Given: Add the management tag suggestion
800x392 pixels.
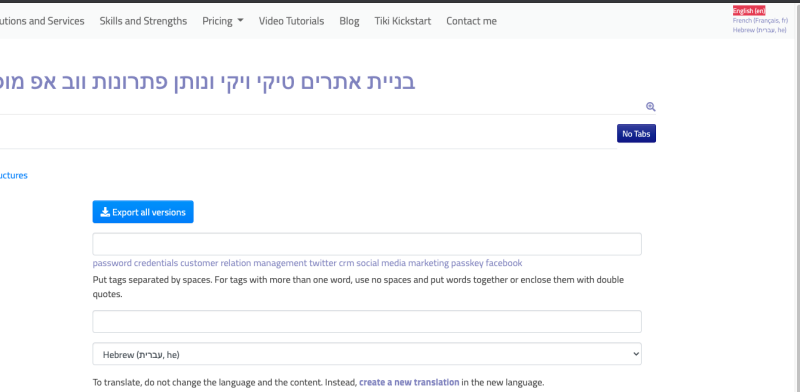Looking at the screenshot, I should tap(280, 263).
